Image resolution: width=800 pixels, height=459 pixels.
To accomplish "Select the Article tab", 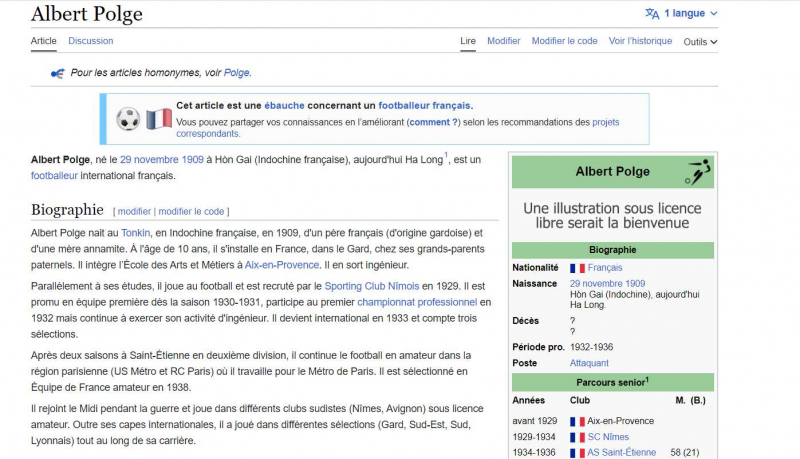I will tap(43, 41).
